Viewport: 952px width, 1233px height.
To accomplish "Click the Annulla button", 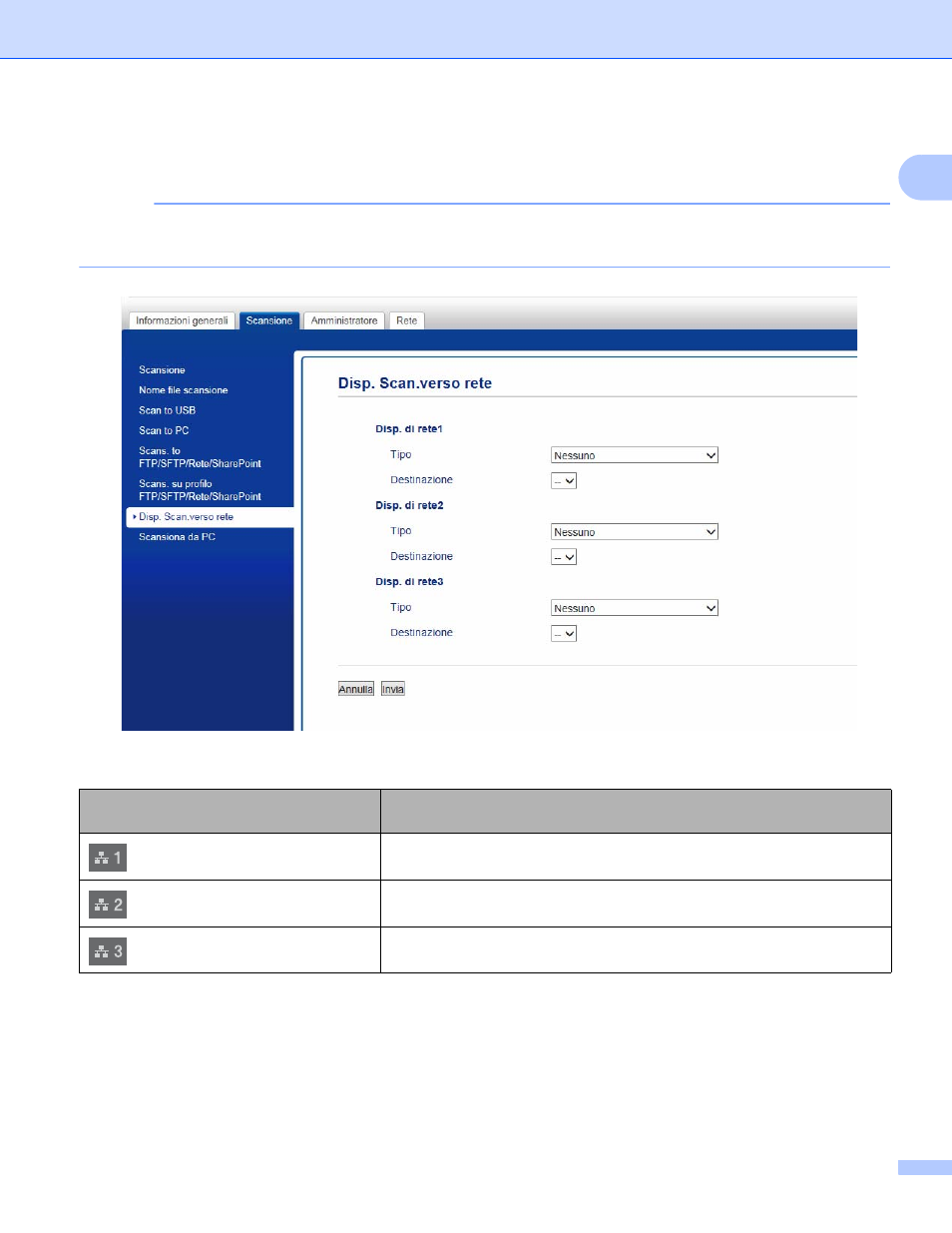I will (x=356, y=689).
